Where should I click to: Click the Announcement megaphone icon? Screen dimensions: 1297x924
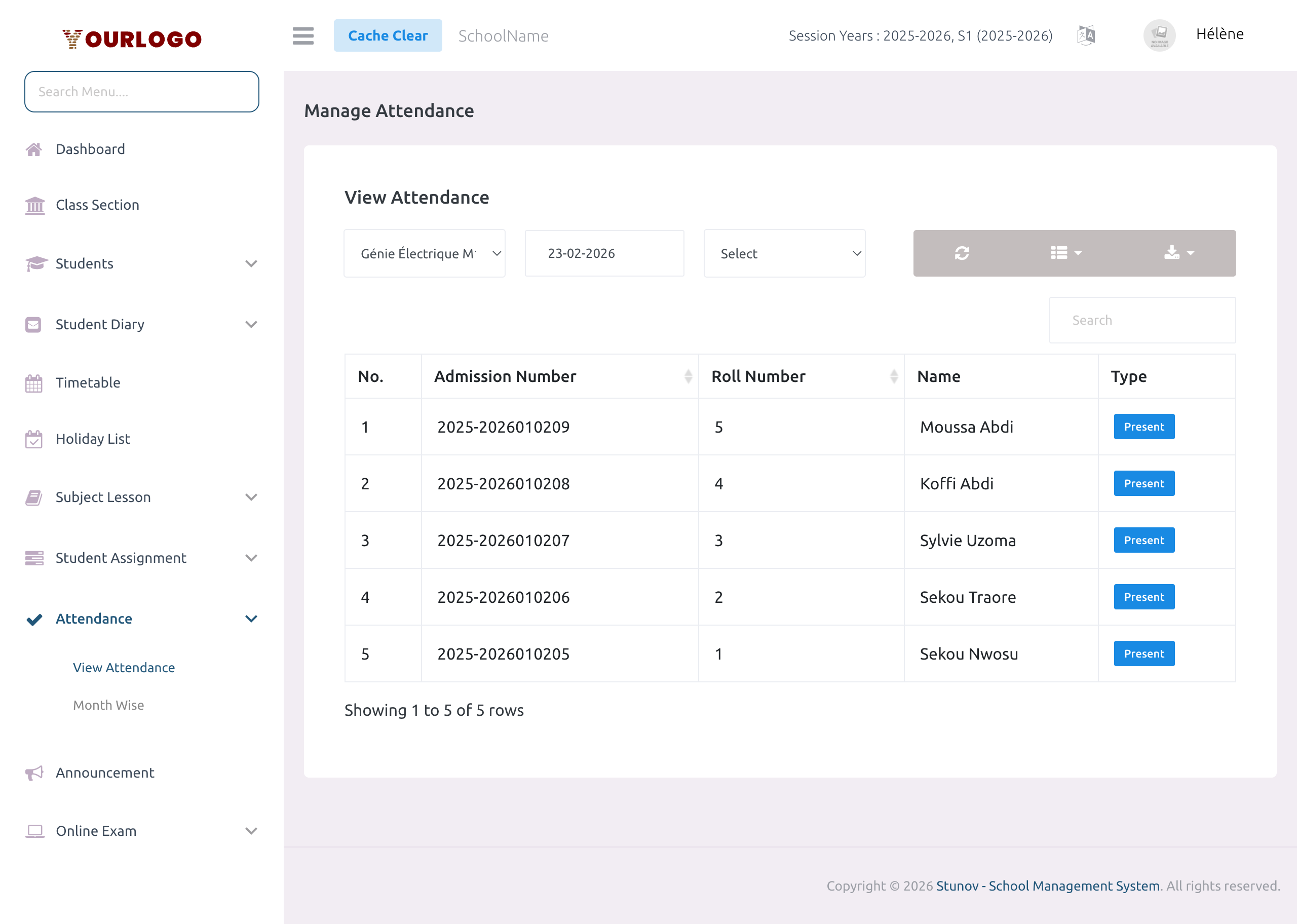pyautogui.click(x=33, y=773)
